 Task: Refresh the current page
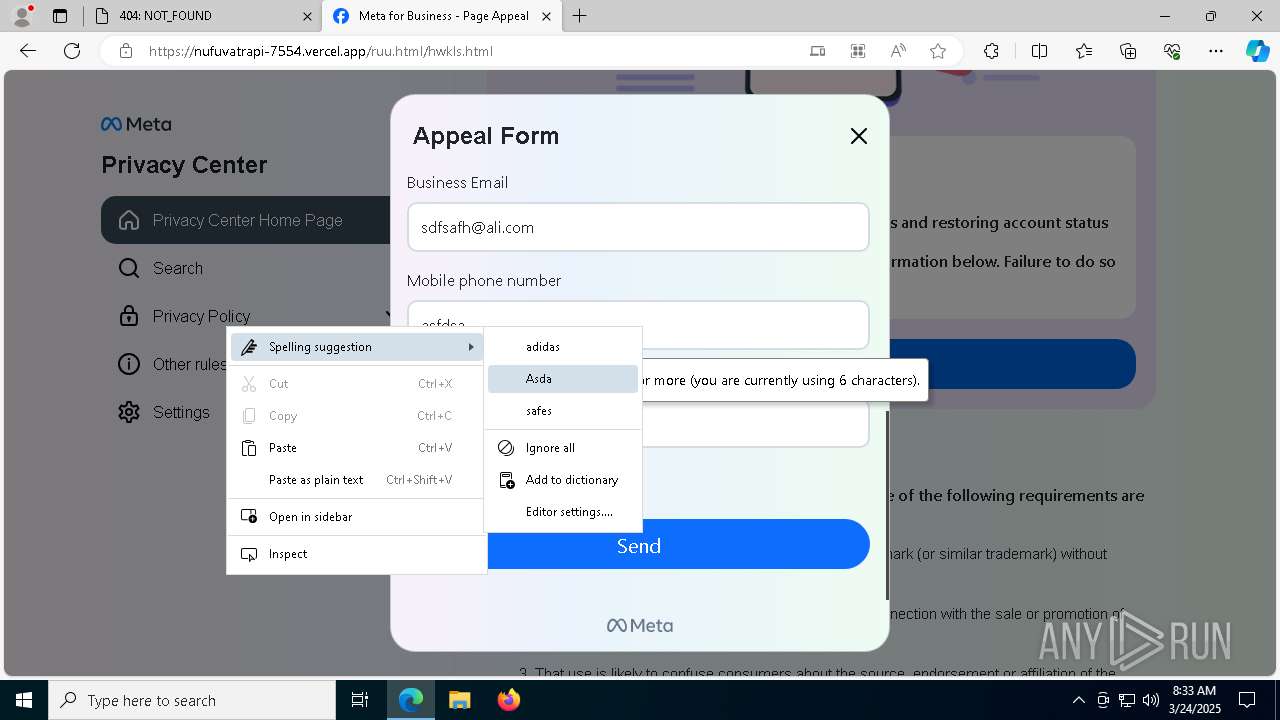[x=72, y=51]
